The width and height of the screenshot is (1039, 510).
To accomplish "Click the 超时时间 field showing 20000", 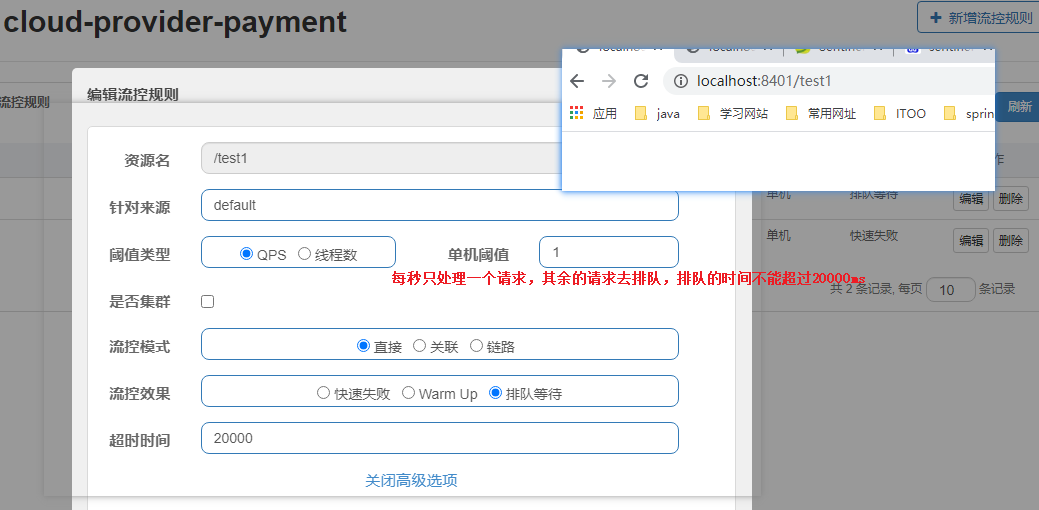I will coord(439,438).
